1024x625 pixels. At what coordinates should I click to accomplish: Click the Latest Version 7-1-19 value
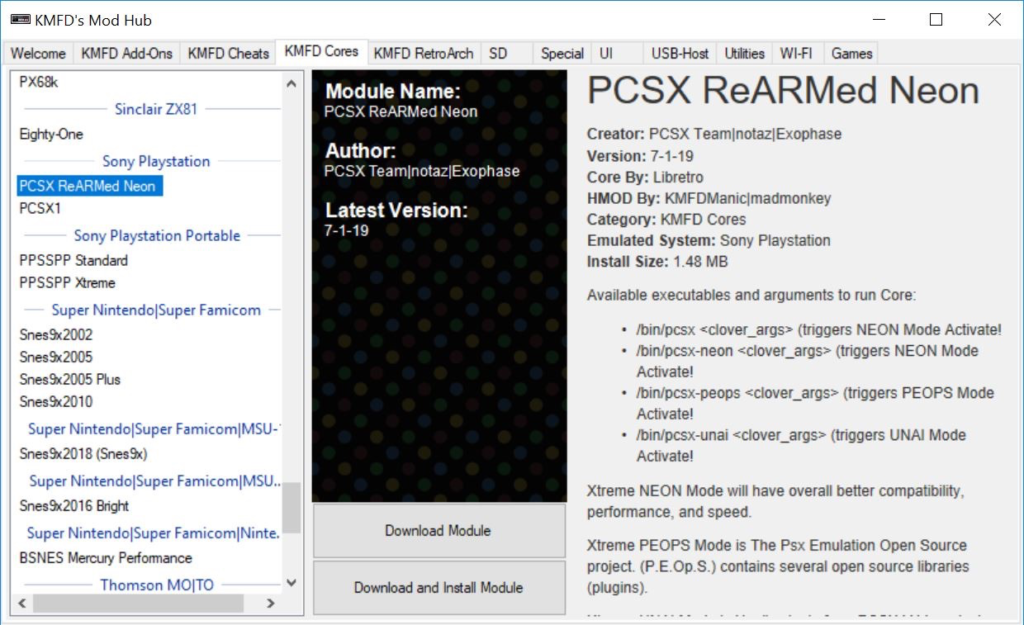pos(346,231)
